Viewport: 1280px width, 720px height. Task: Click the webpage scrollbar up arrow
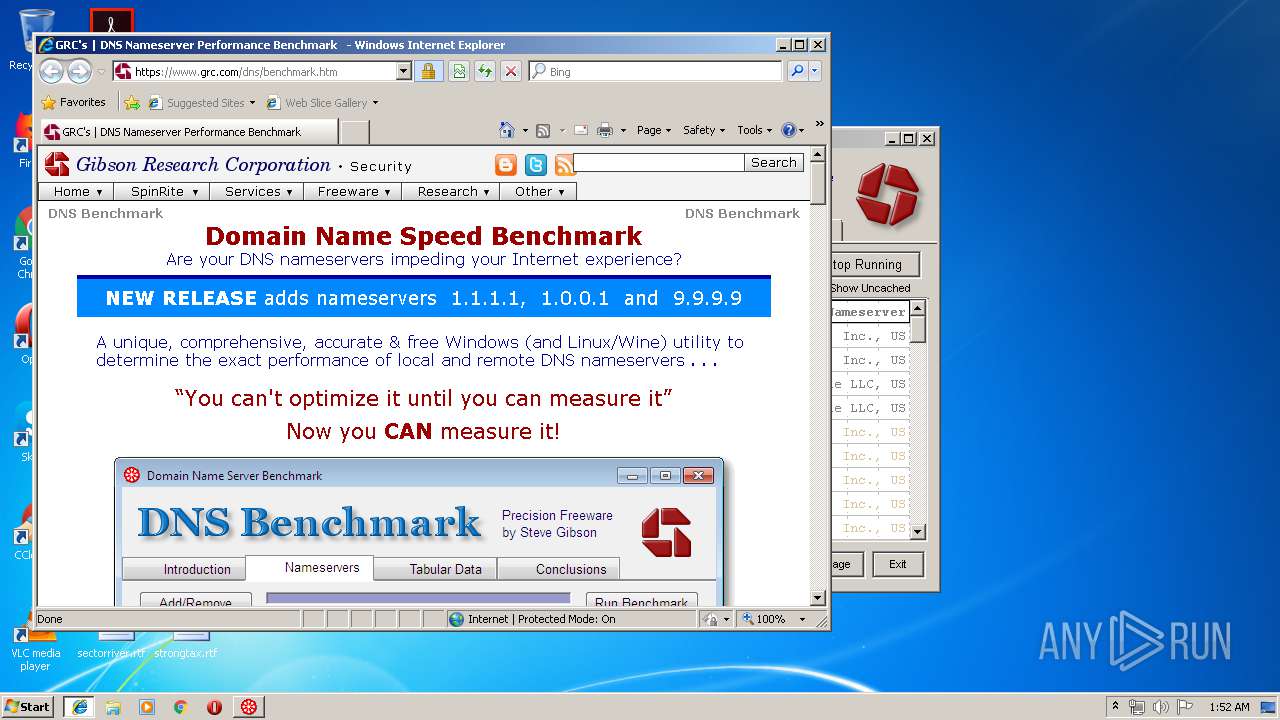point(817,155)
